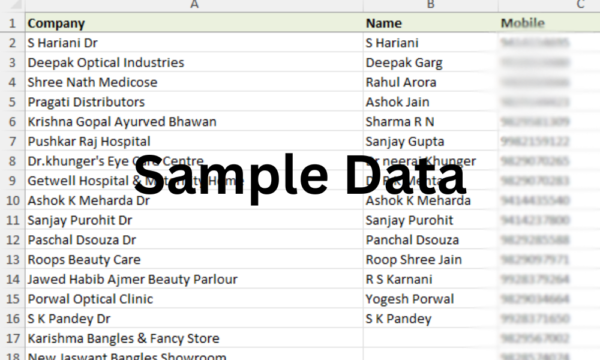The width and height of the screenshot is (600, 360).
Task: Select cell containing Krishna Gopal Ayurved Bhawan
Action: coord(194,122)
